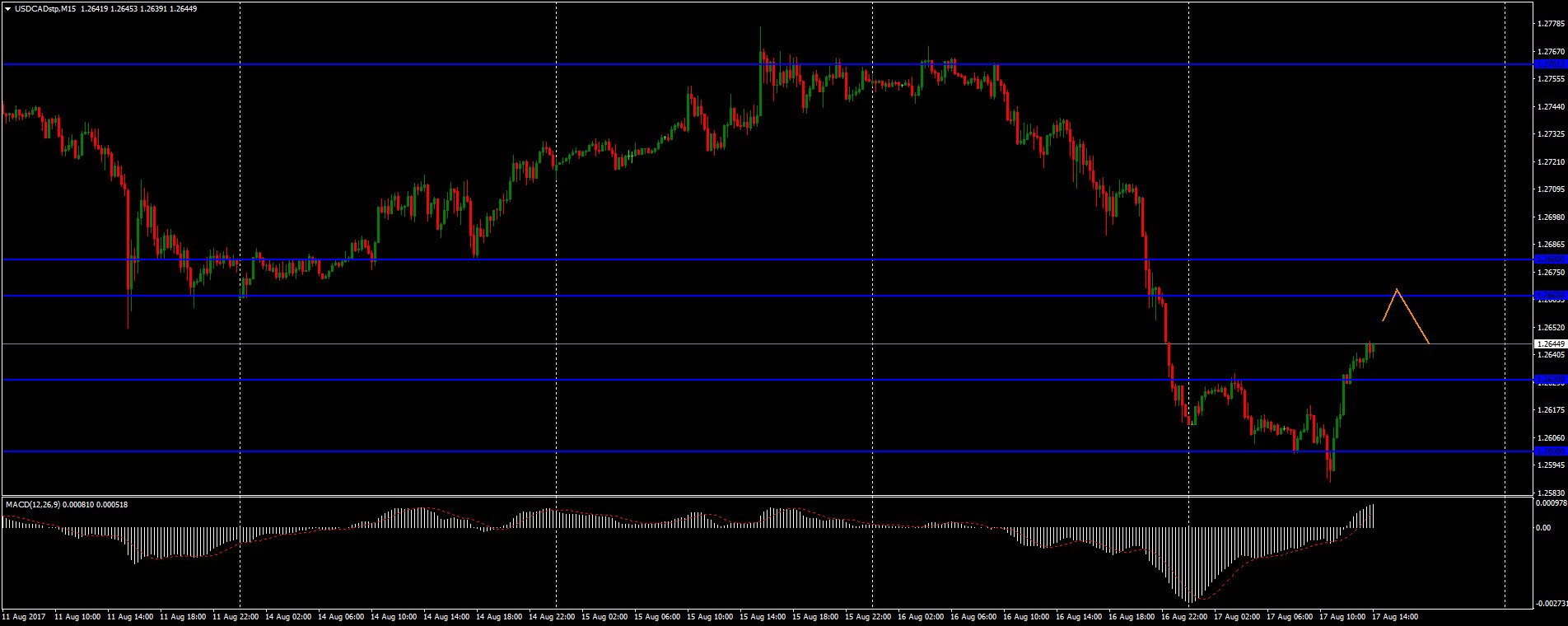Select the rising orange trend line segment
Screen dimensions: 1568x626
1389,305
